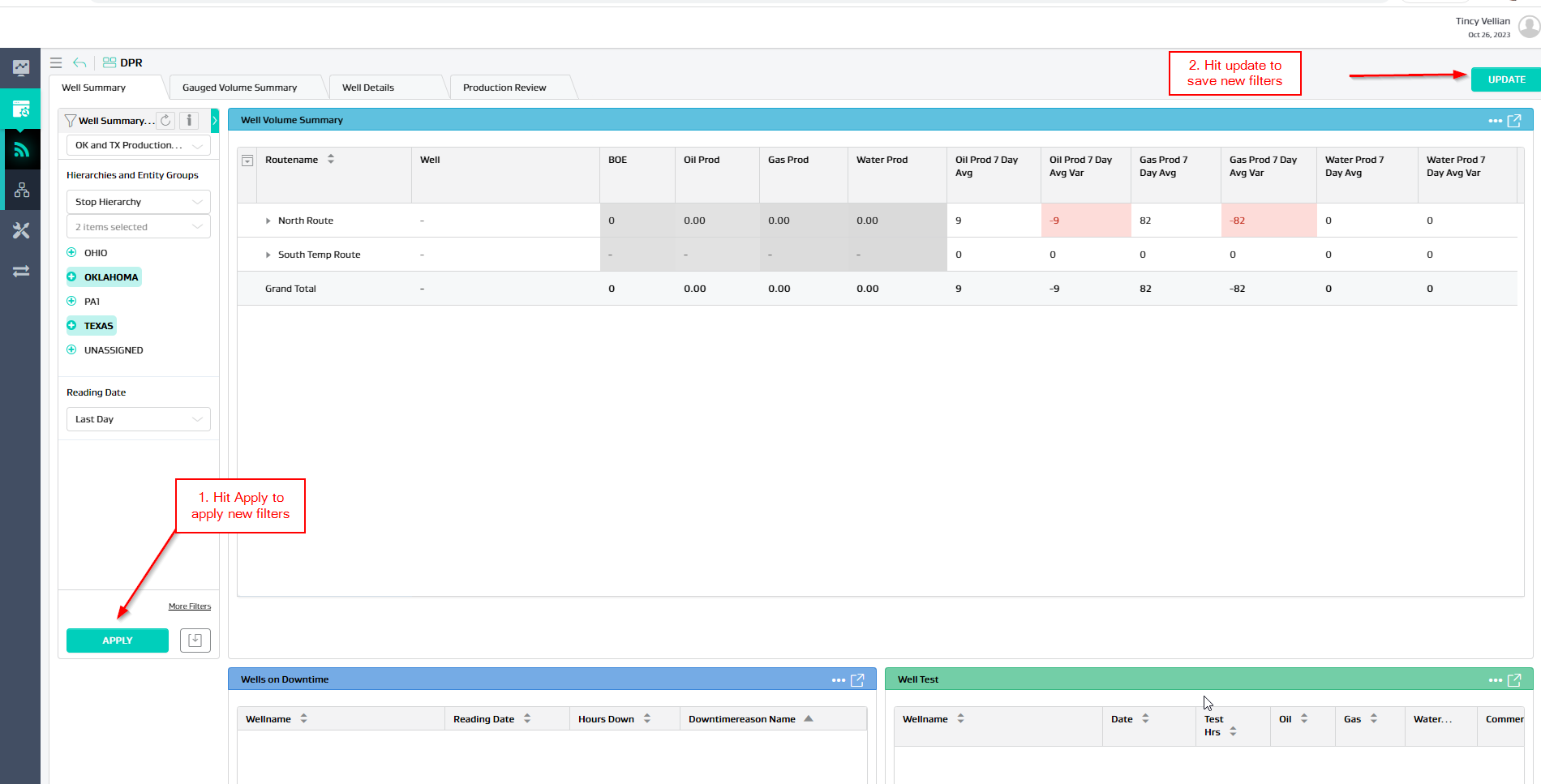This screenshot has width=1541, height=784.
Task: Open the More Filters link
Action: coord(190,606)
